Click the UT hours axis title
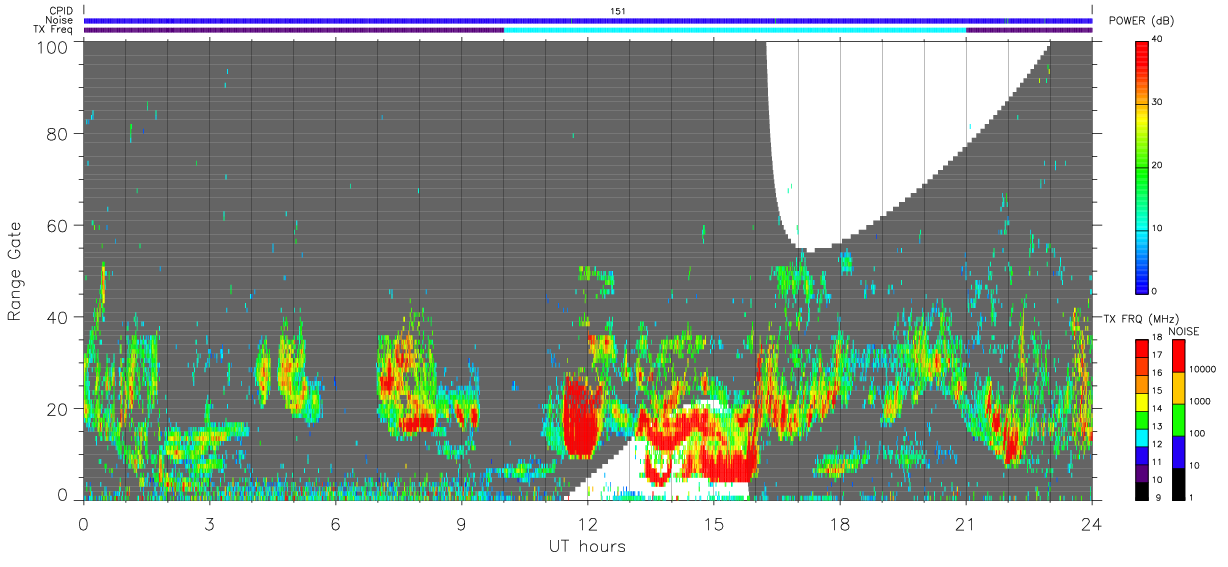 [587, 546]
